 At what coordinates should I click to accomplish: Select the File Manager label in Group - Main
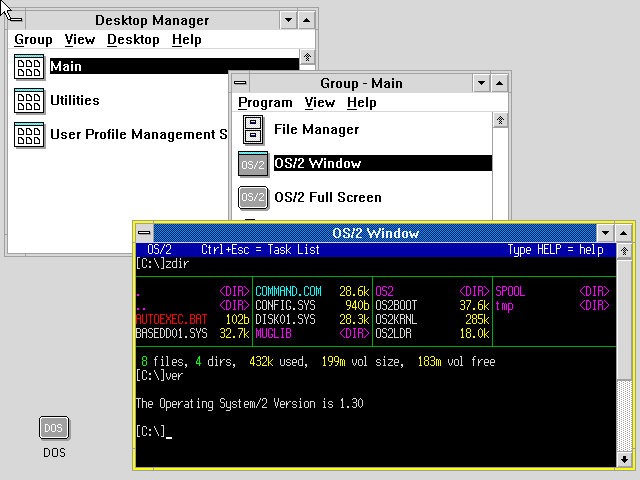(x=317, y=129)
